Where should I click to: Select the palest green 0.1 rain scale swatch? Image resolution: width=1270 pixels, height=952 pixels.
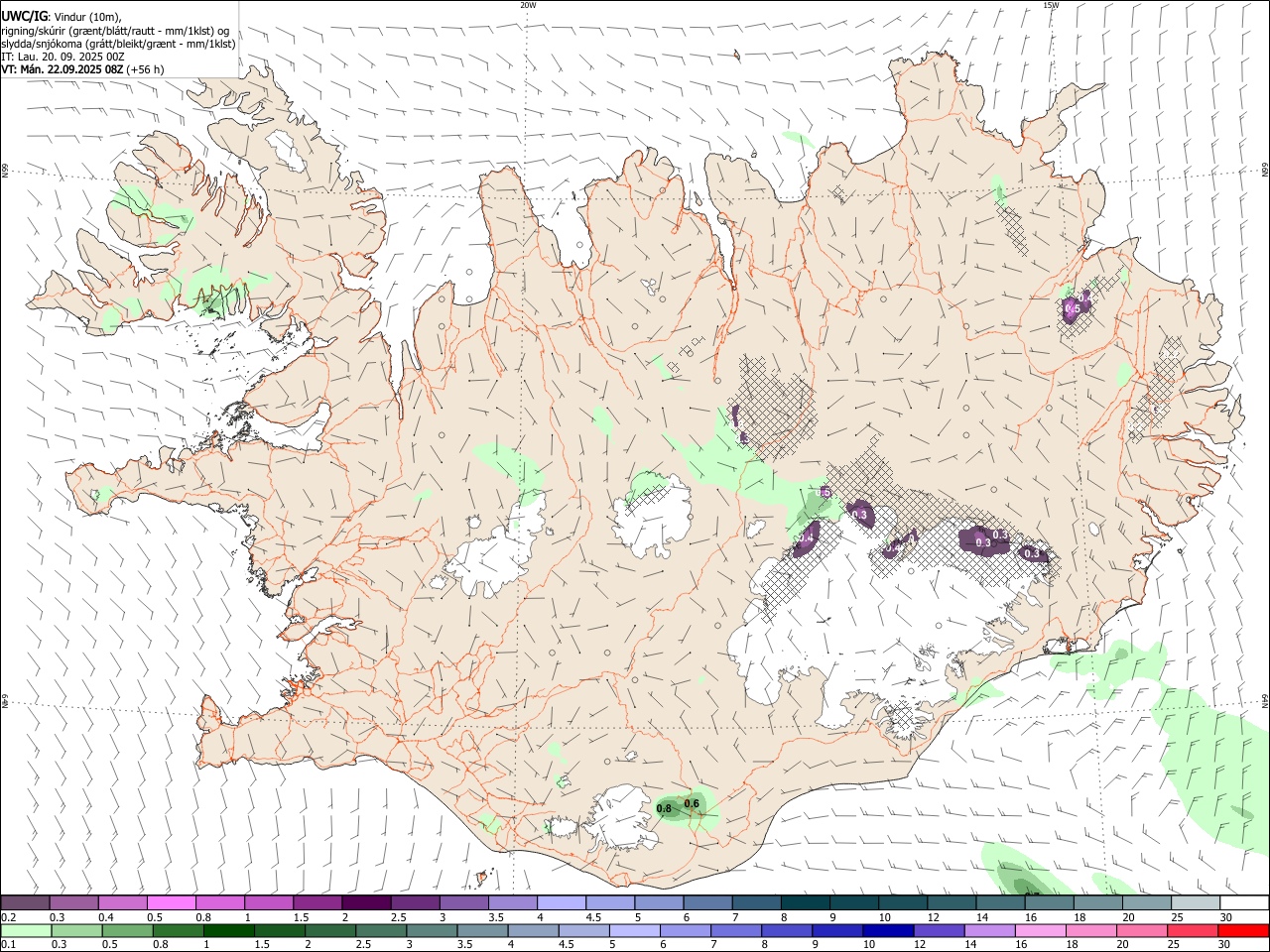click(x=26, y=930)
